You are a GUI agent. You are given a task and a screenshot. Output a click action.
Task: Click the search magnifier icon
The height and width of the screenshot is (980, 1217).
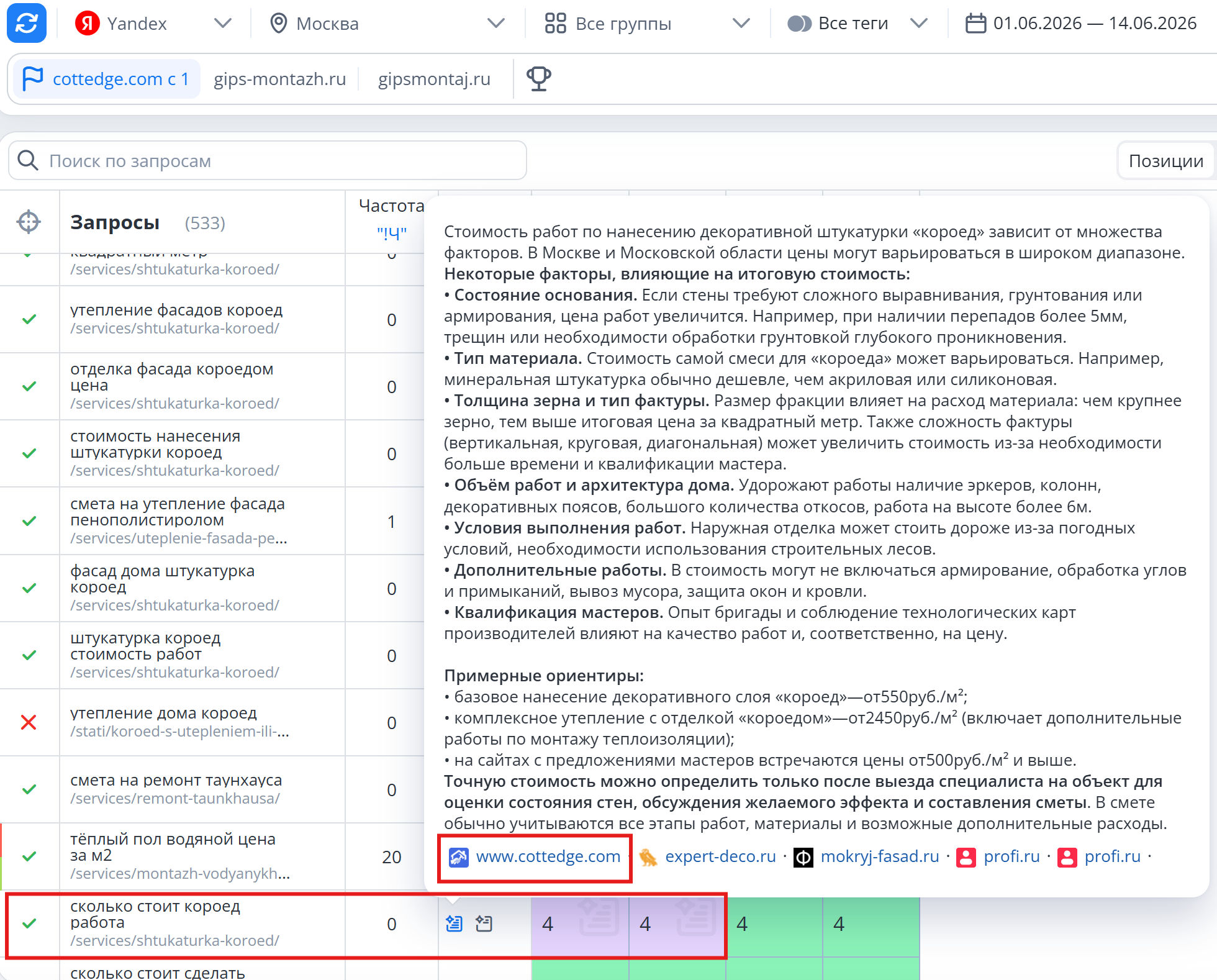click(28, 160)
